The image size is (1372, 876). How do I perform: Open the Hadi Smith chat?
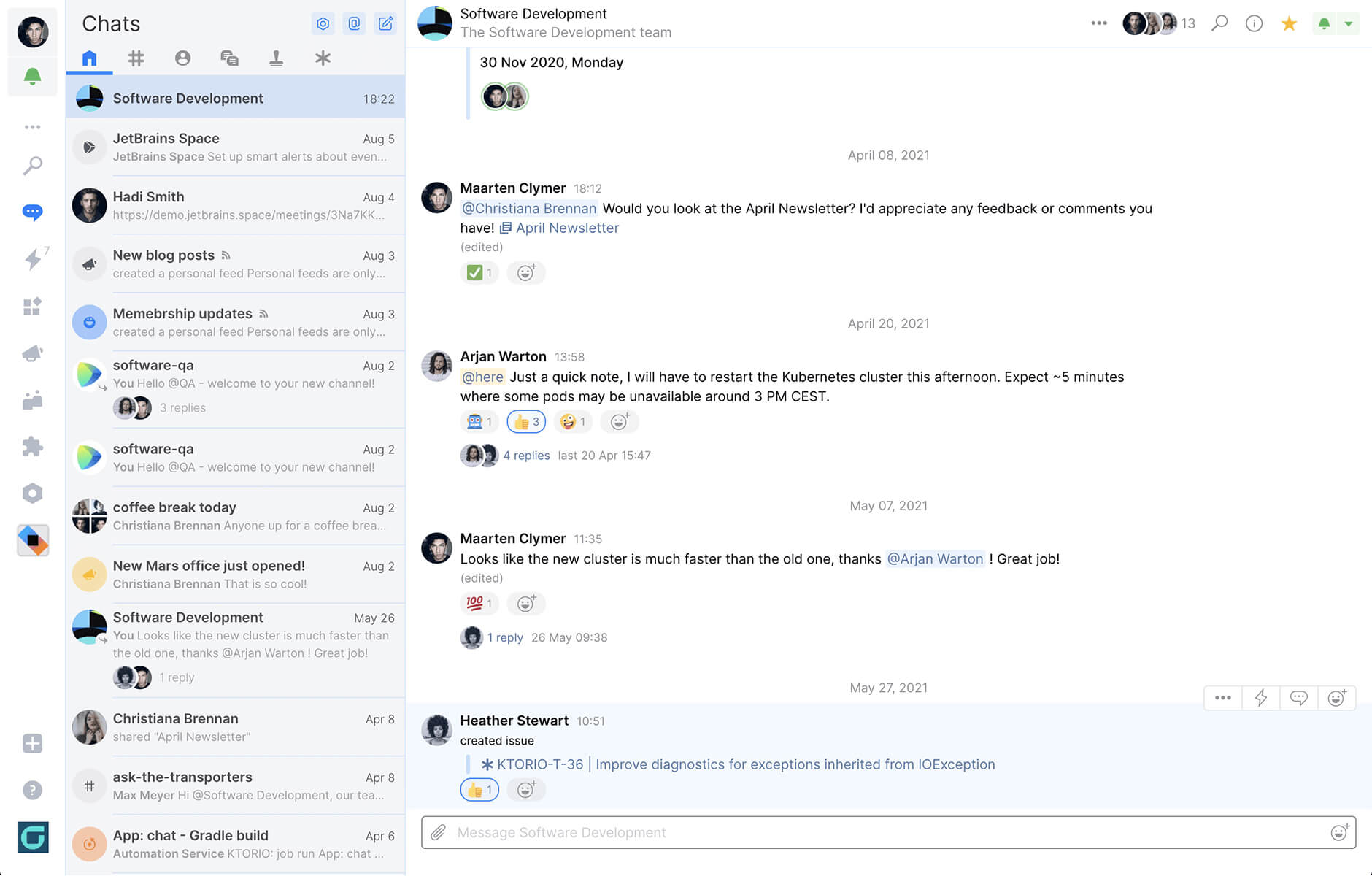coord(235,205)
